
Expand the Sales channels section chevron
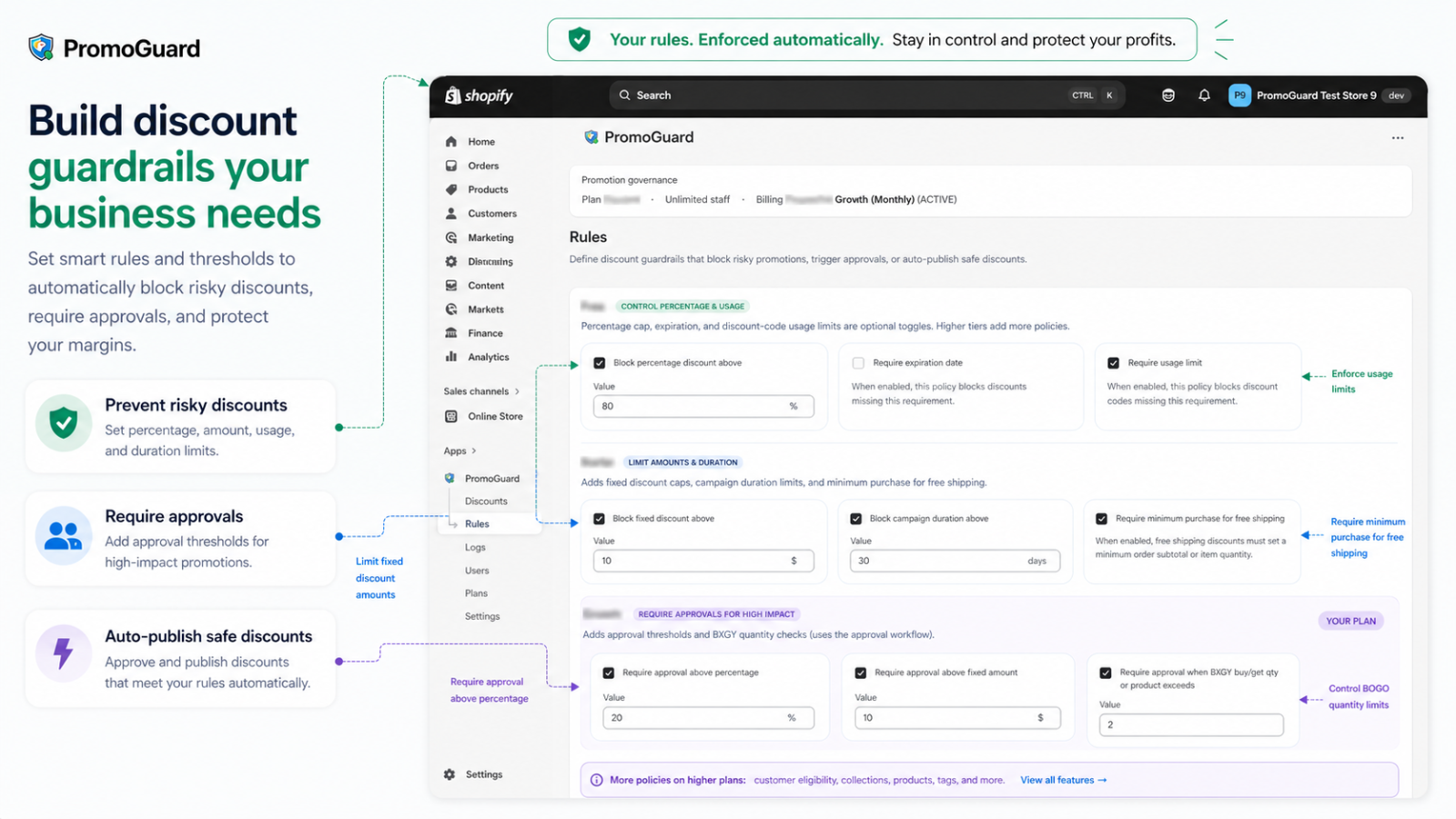pyautogui.click(x=518, y=391)
